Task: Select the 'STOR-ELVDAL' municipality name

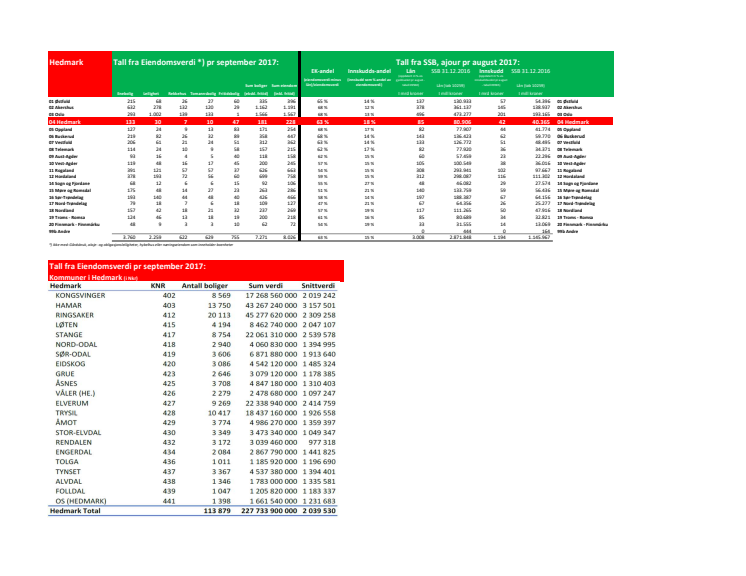Action: (x=78, y=433)
